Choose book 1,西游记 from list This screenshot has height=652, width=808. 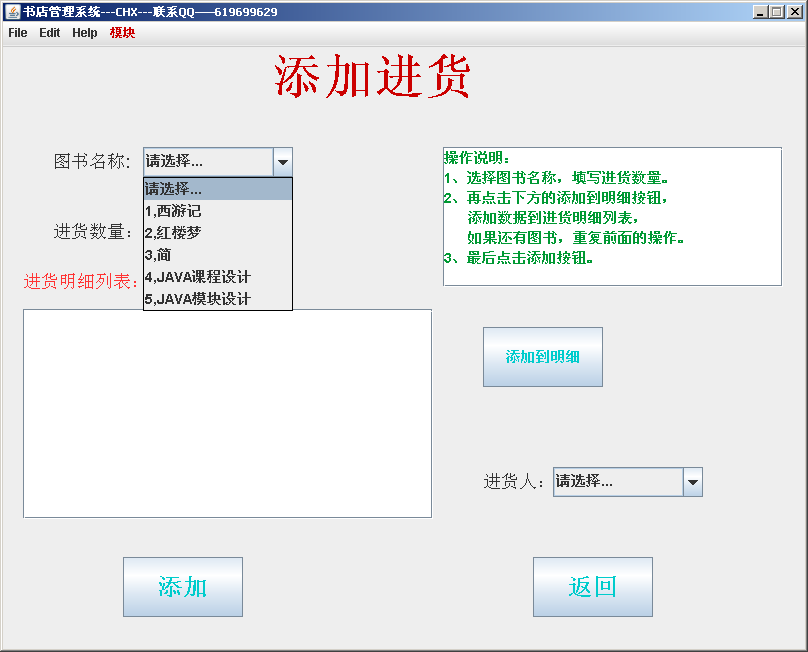point(218,211)
